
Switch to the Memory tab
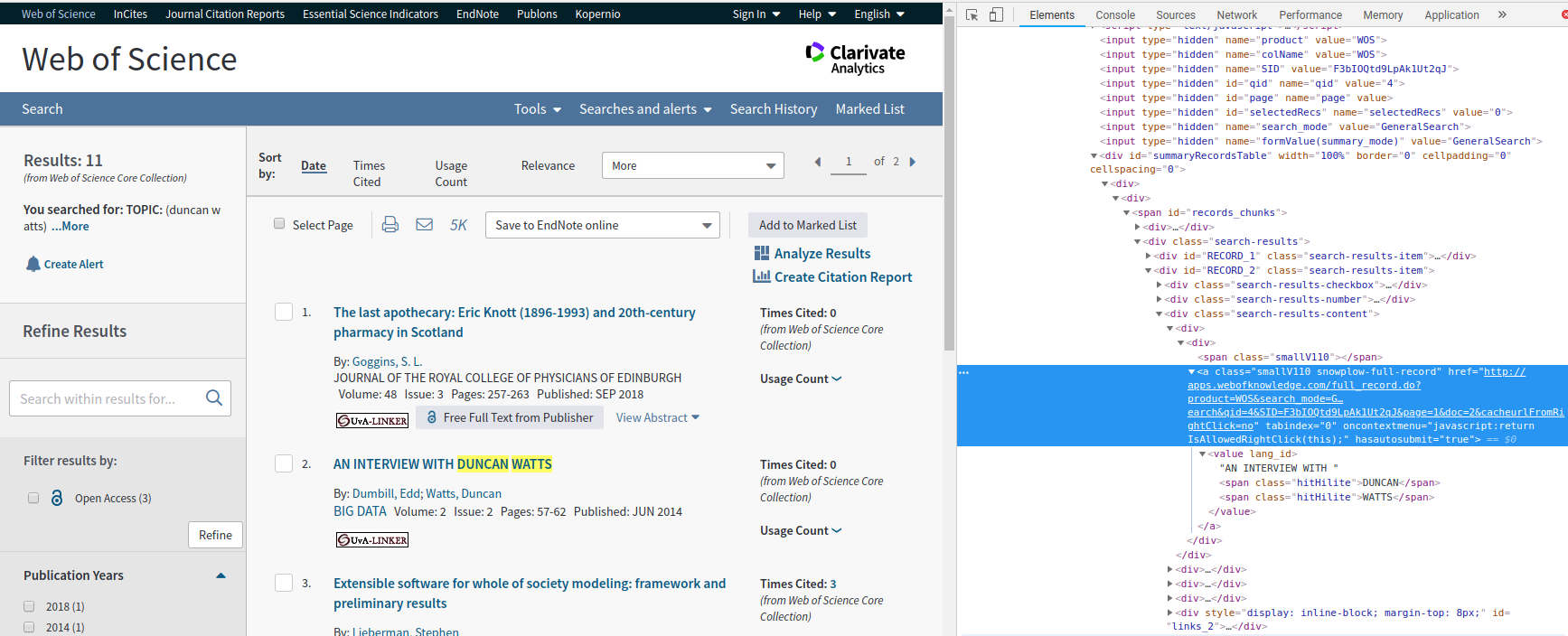point(1383,14)
